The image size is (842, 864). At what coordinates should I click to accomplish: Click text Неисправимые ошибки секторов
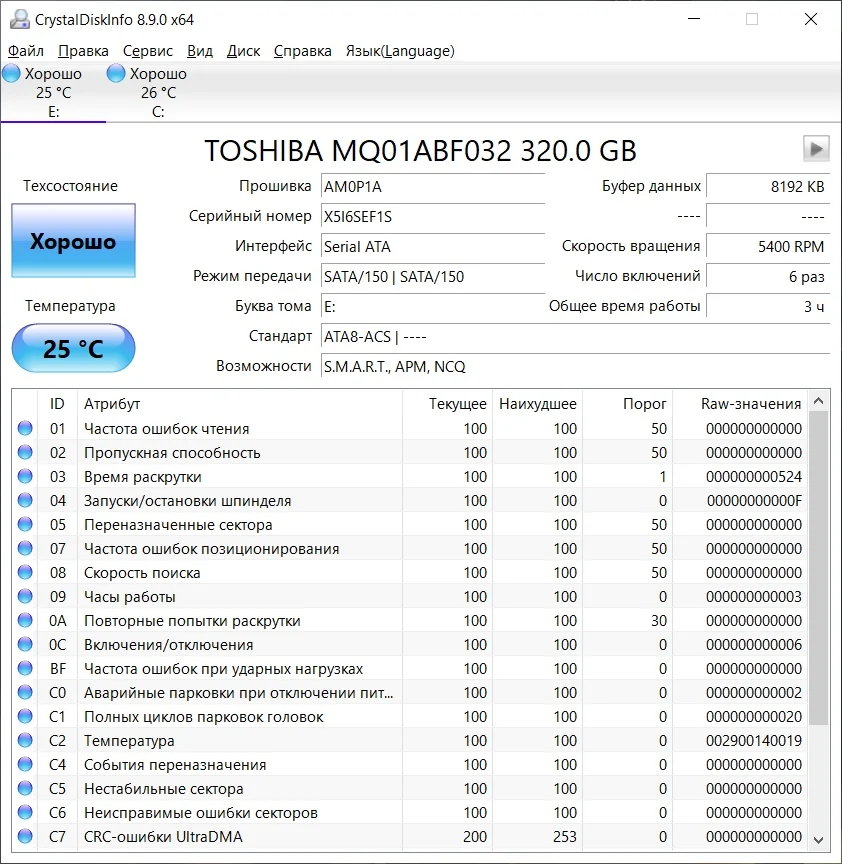coord(201,813)
